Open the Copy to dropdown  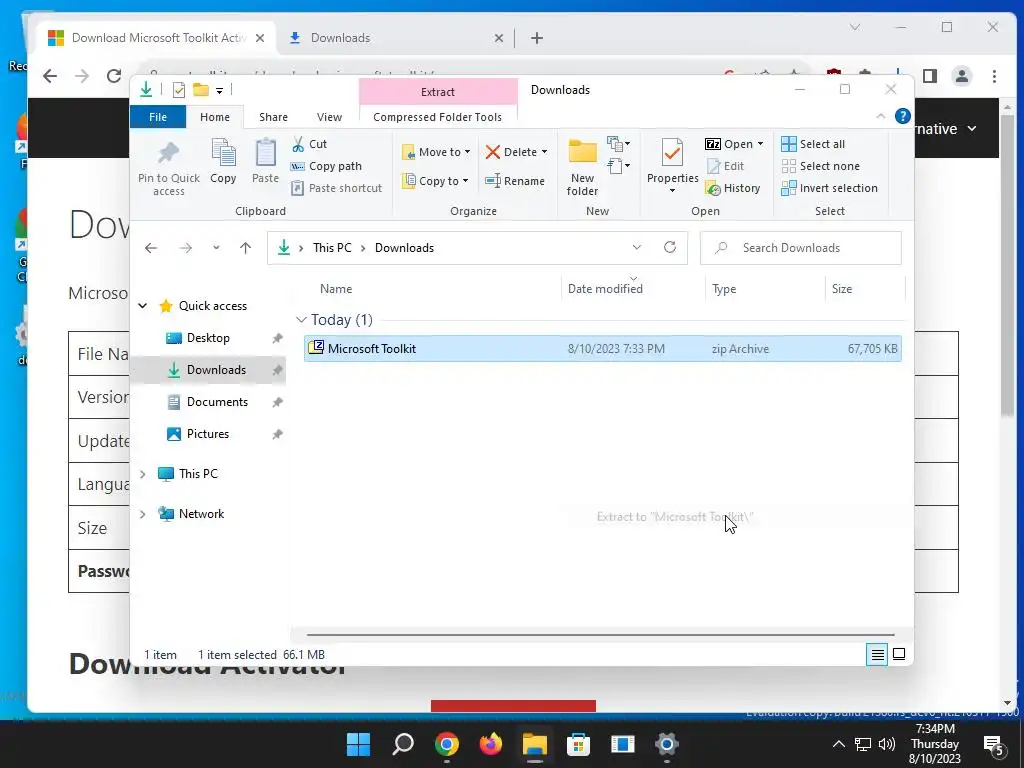(436, 181)
